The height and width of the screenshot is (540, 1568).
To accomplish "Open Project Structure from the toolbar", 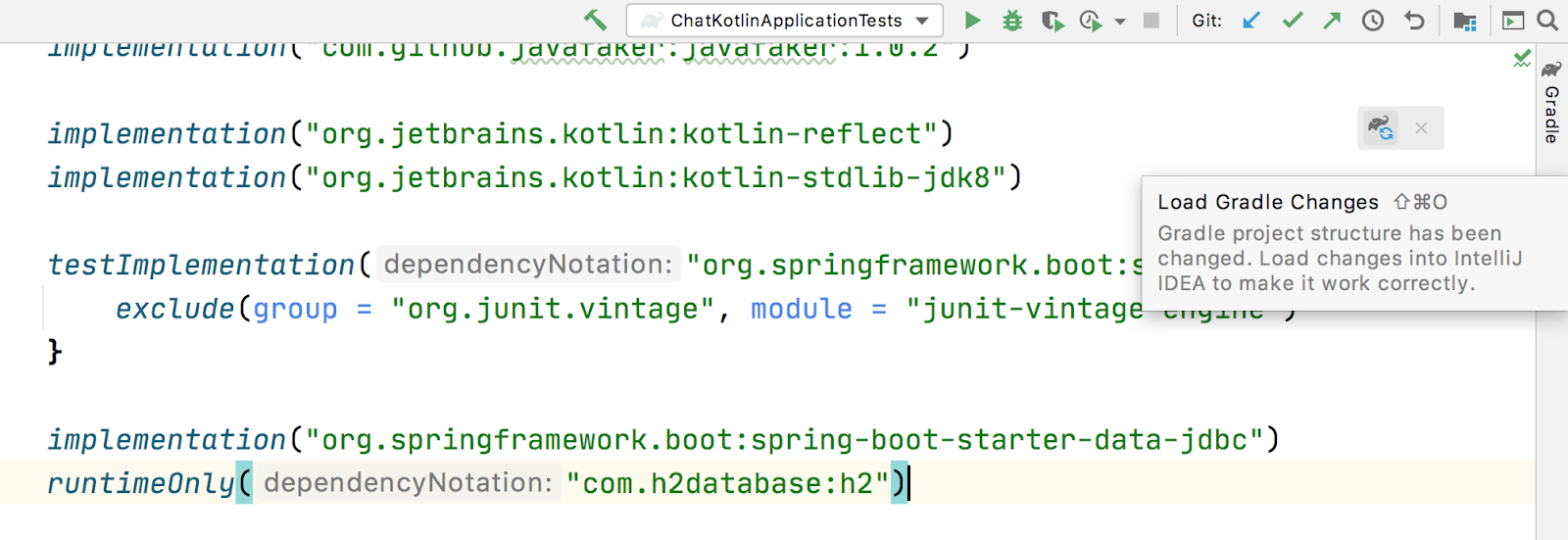I will coord(1465,21).
